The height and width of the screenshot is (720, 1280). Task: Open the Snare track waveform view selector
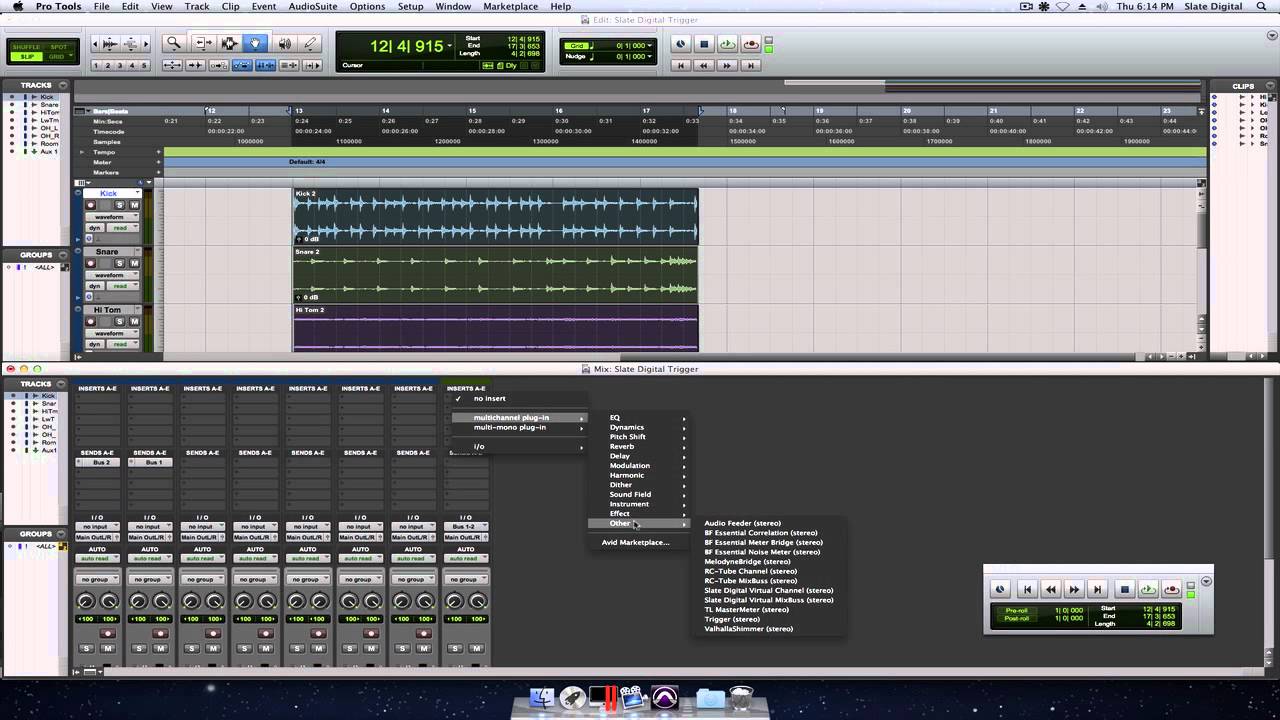coord(112,275)
